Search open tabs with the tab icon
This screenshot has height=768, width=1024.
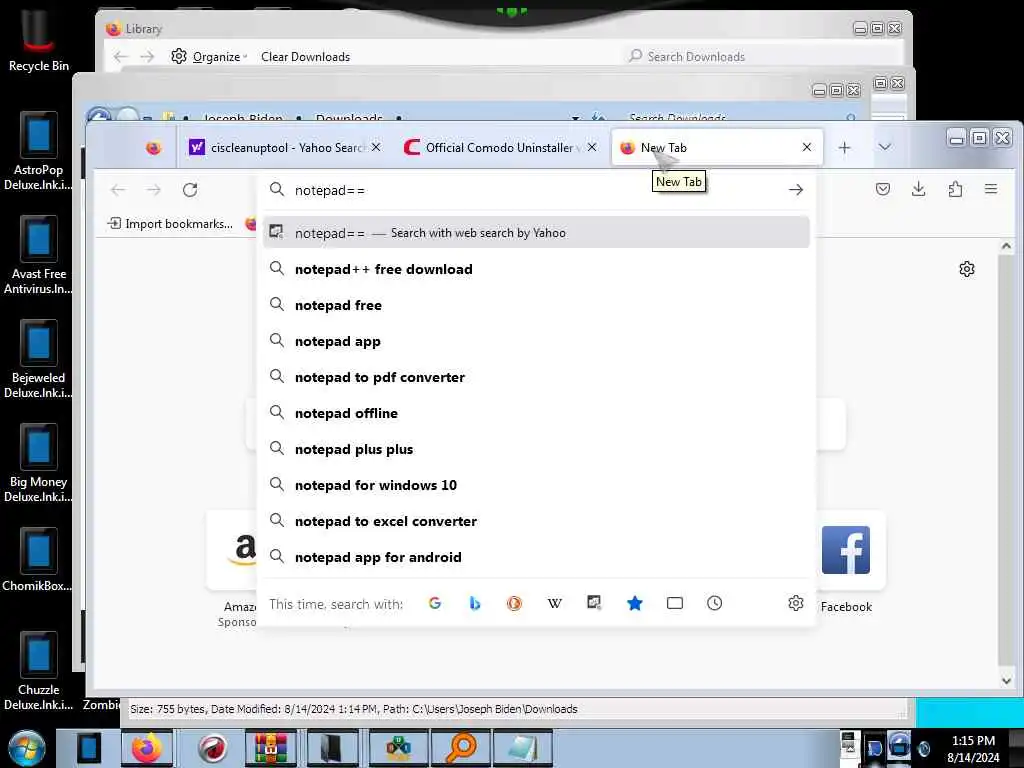pyautogui.click(x=675, y=603)
